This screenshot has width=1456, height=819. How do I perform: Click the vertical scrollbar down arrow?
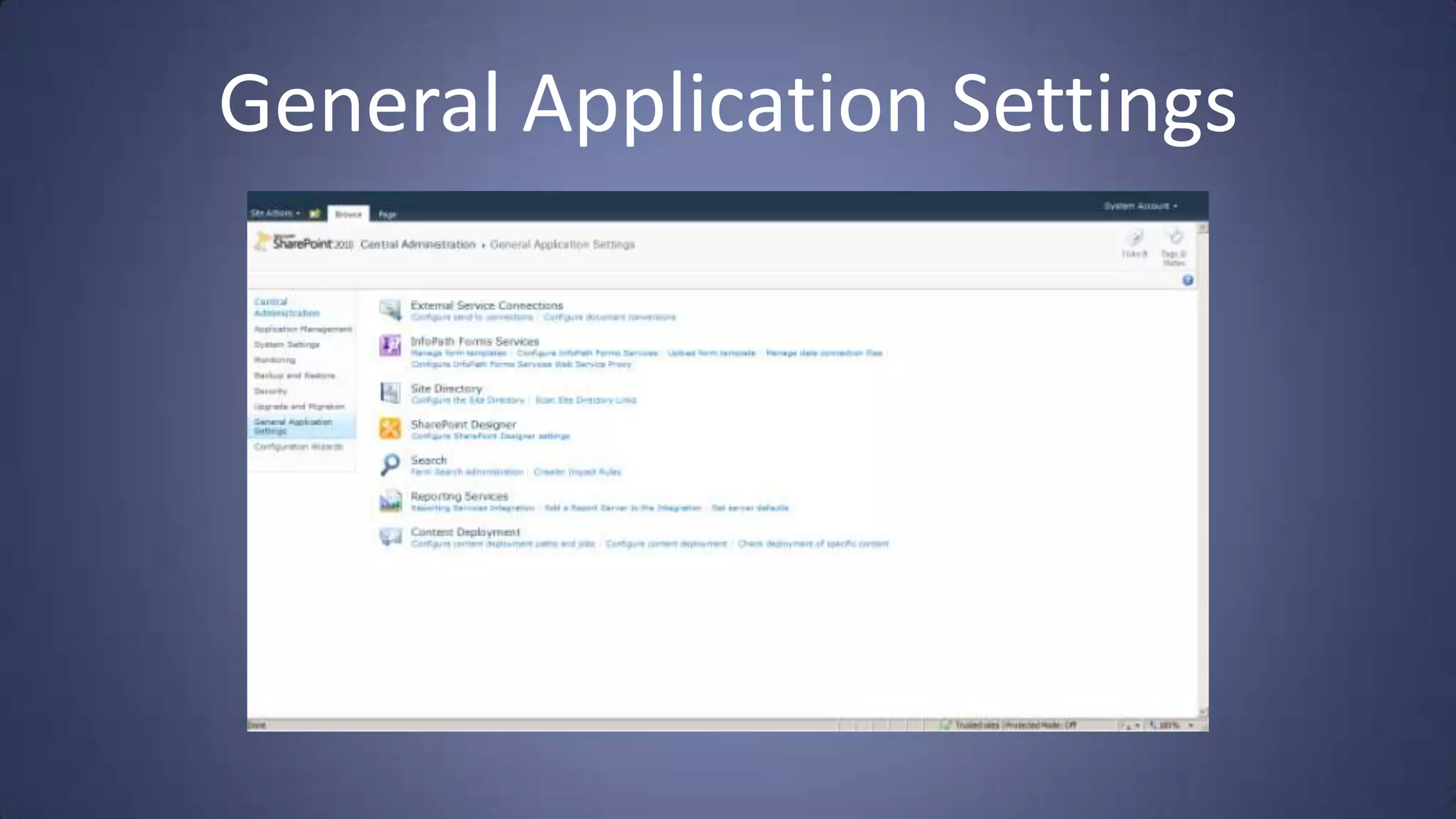coord(1203,712)
